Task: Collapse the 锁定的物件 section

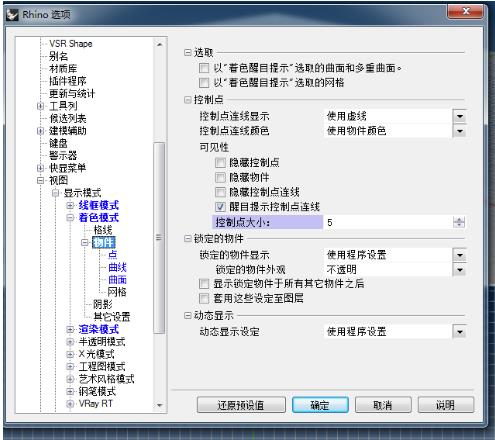Action: (x=188, y=239)
